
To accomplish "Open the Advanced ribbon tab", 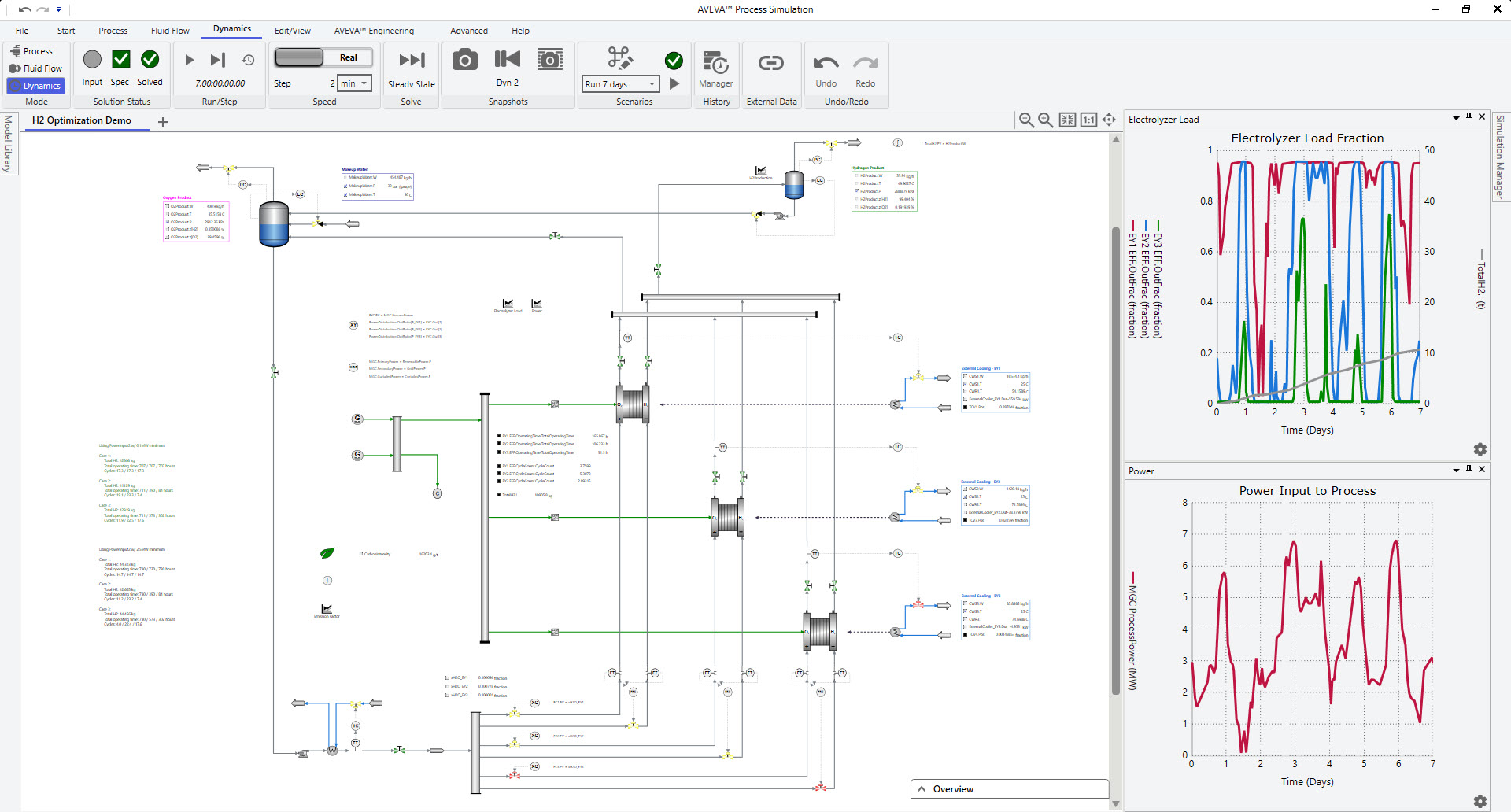I will pyautogui.click(x=468, y=31).
